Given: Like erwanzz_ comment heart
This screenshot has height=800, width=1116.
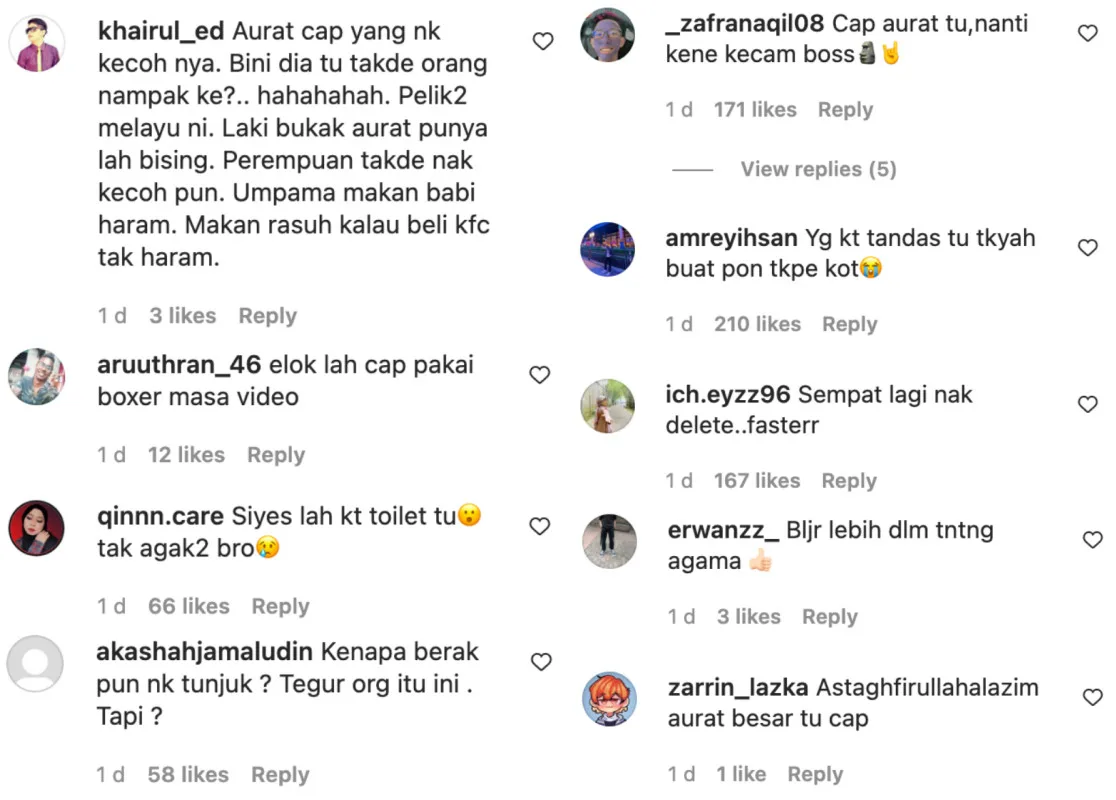Looking at the screenshot, I should 1093,540.
